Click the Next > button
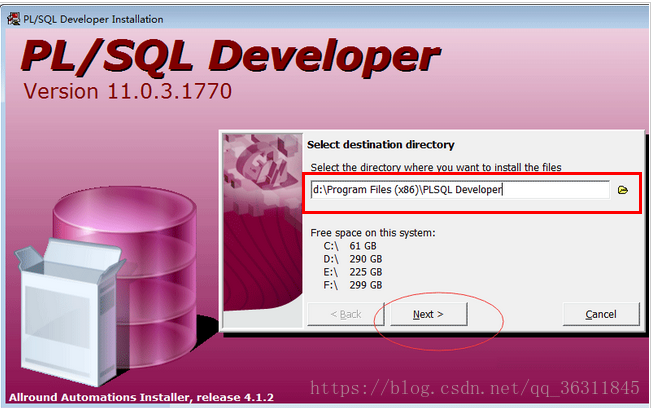This screenshot has height=408, width=651. point(428,314)
